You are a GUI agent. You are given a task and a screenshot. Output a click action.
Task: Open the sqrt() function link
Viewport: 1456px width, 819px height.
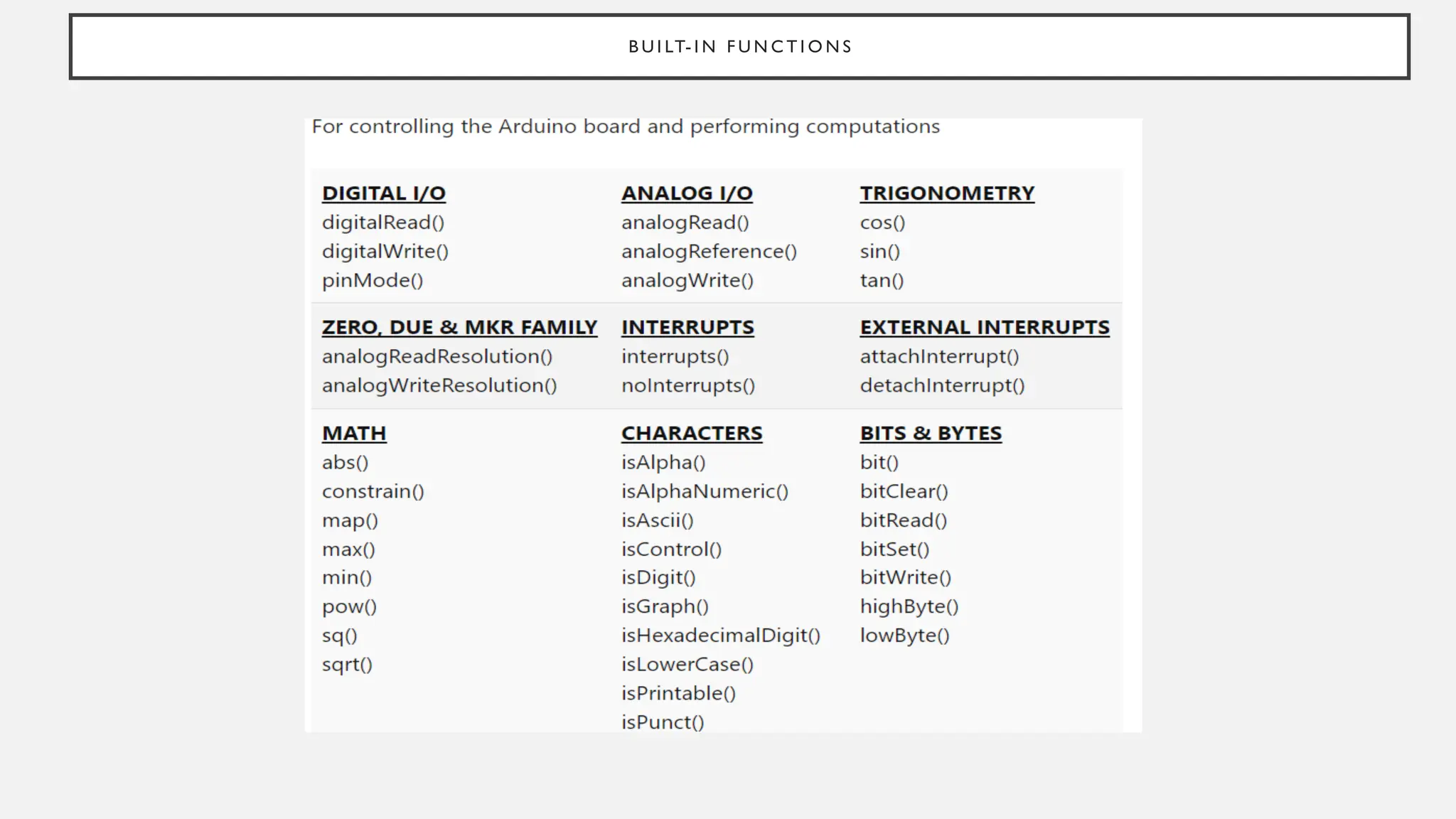[347, 665]
